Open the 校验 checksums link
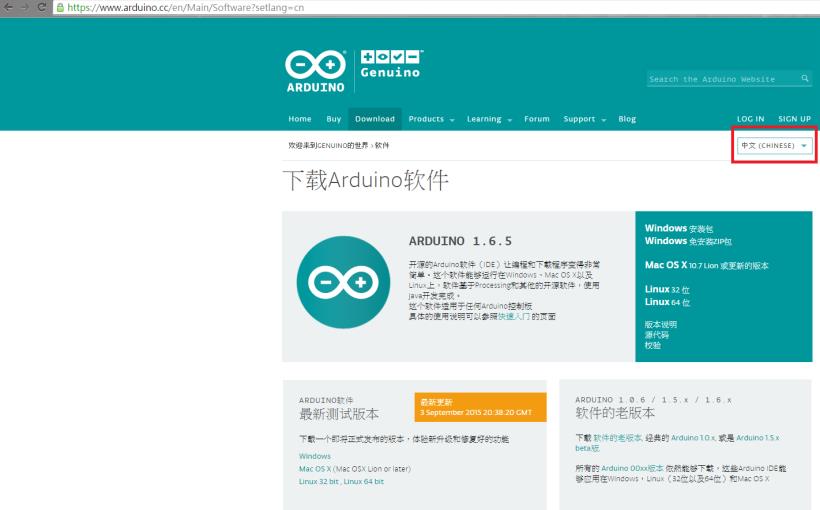820x510 pixels. click(x=652, y=345)
